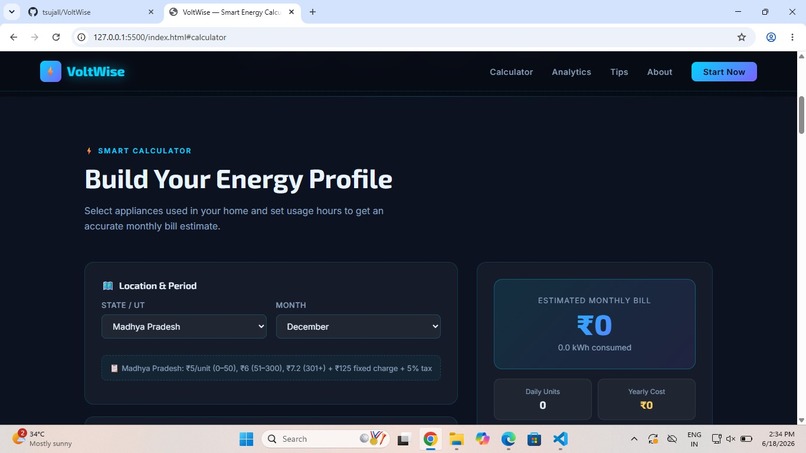Go back to the previous page
The height and width of the screenshot is (453, 806).
point(14,37)
